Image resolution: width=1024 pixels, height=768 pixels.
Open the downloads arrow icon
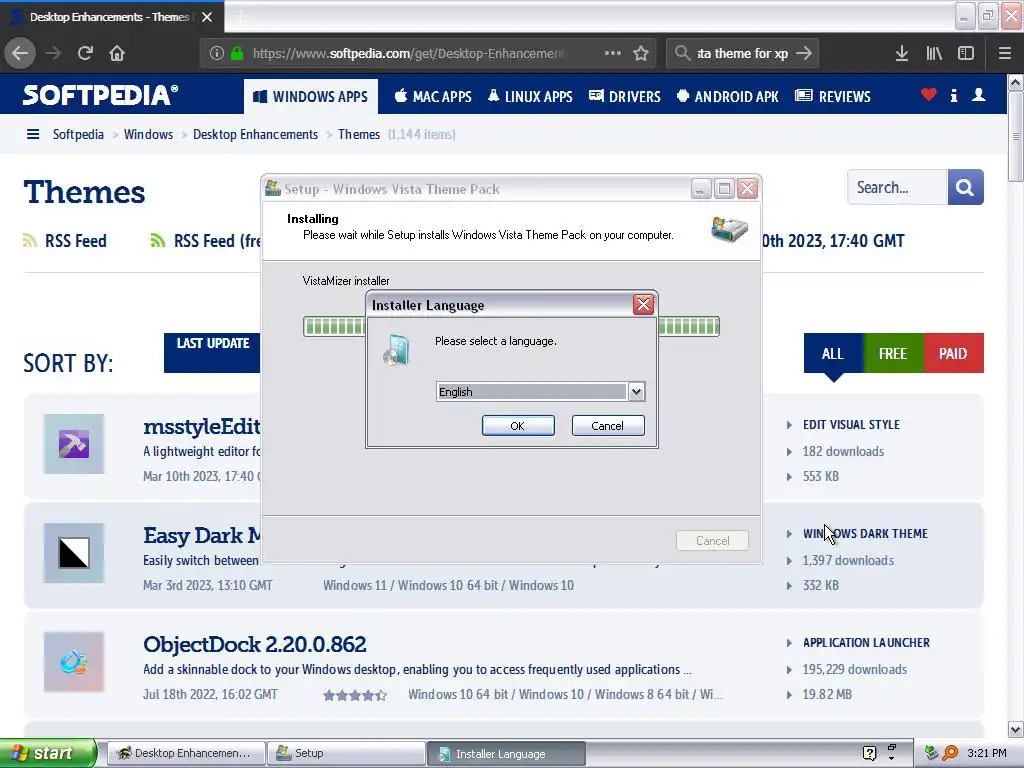click(x=902, y=54)
